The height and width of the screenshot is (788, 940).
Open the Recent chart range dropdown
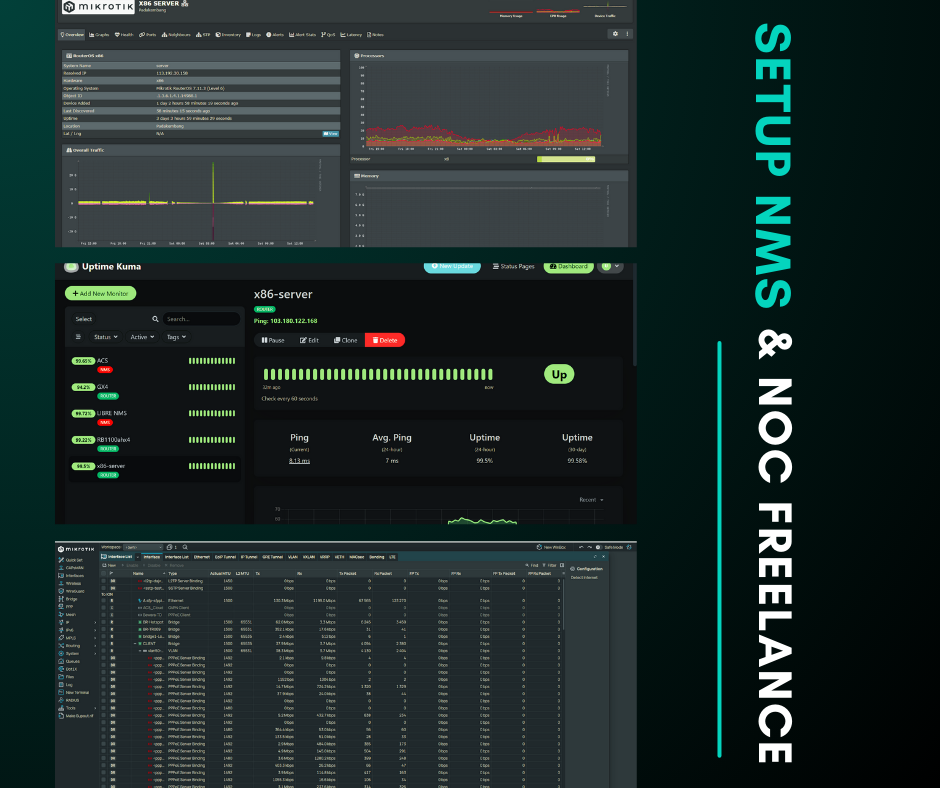(x=592, y=499)
